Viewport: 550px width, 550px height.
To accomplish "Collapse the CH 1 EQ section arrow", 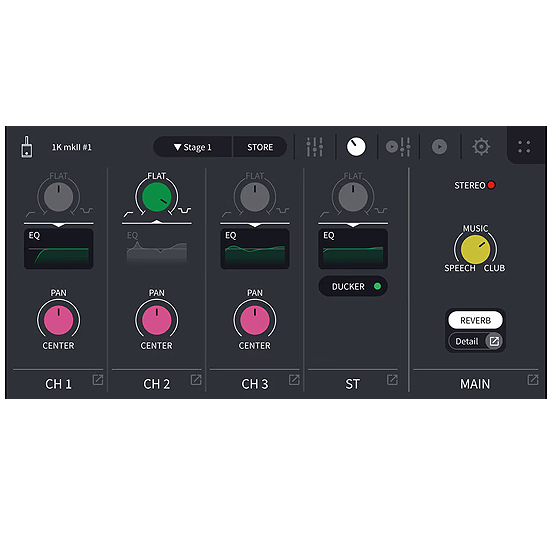I will (x=59, y=224).
